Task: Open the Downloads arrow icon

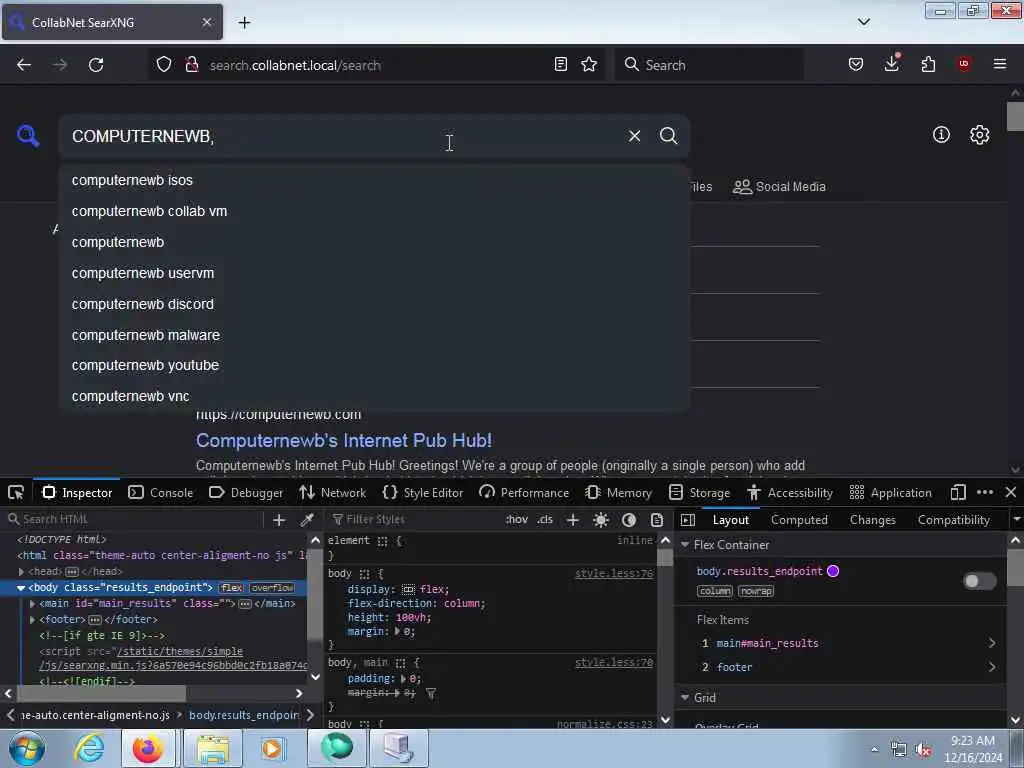Action: [891, 63]
